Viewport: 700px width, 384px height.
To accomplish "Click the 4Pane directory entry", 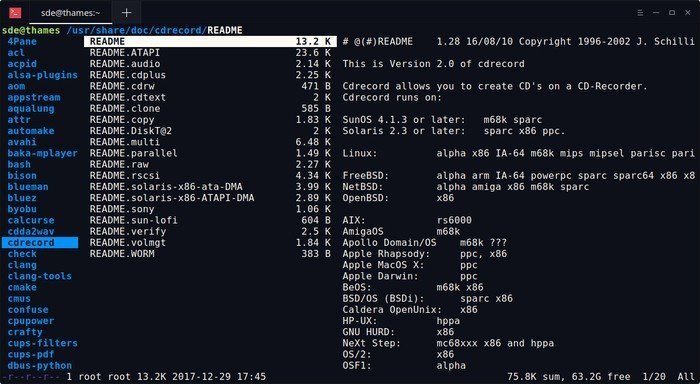I will [x=22, y=42].
